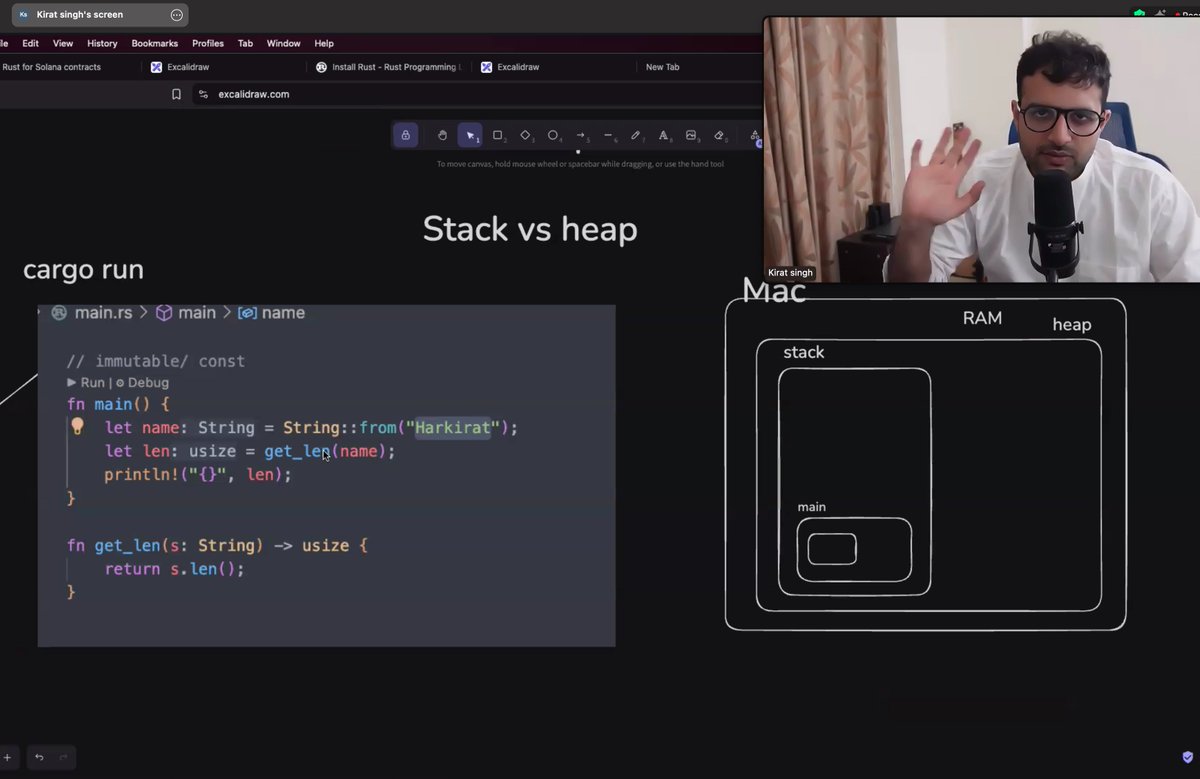Select the Hand tool in the Excalidraw toolbar
Image resolution: width=1200 pixels, height=779 pixels.
click(x=443, y=135)
